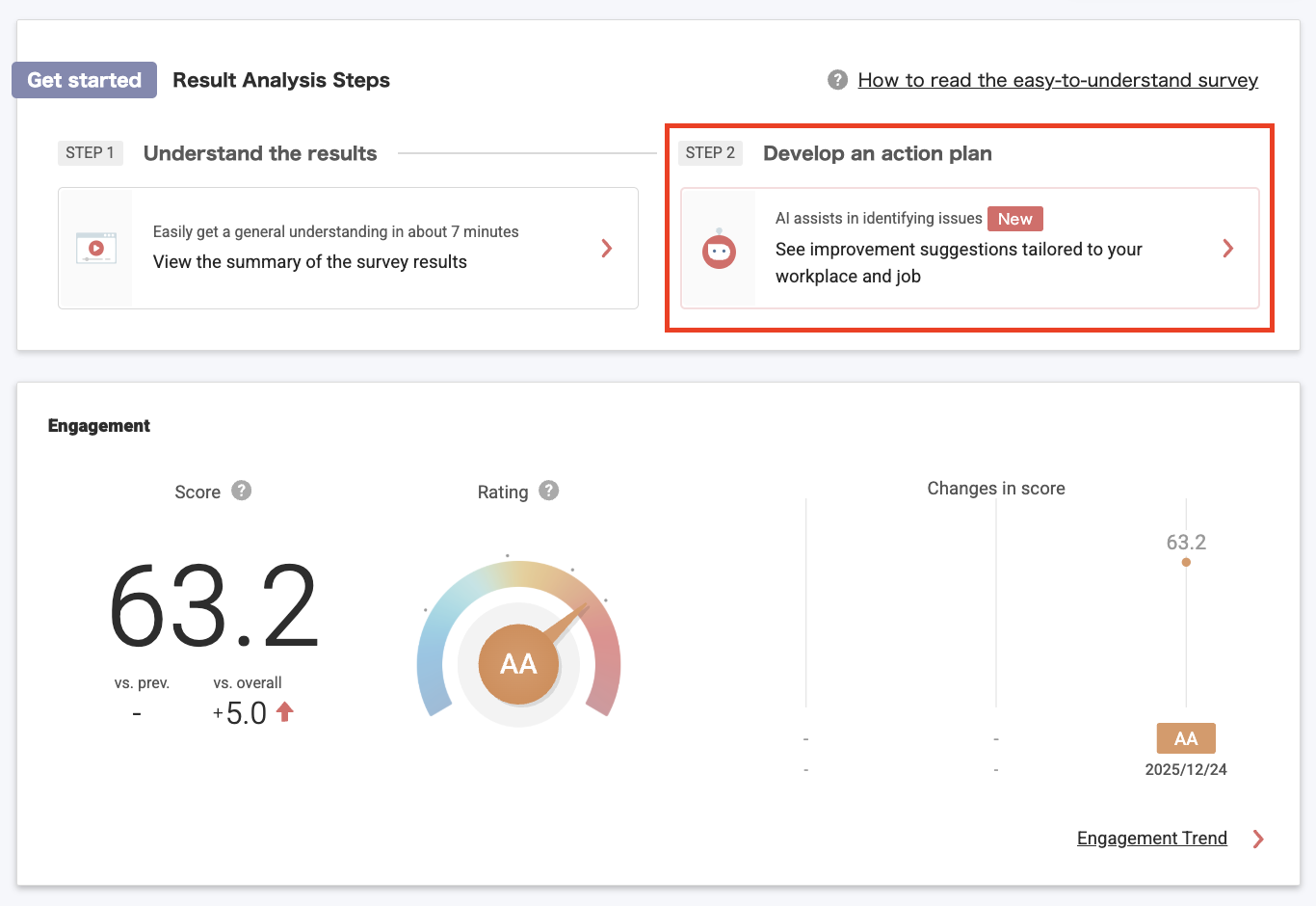Expand the improvement suggestions card chevron
Screen dimensions: 1316x906
tap(1227, 249)
